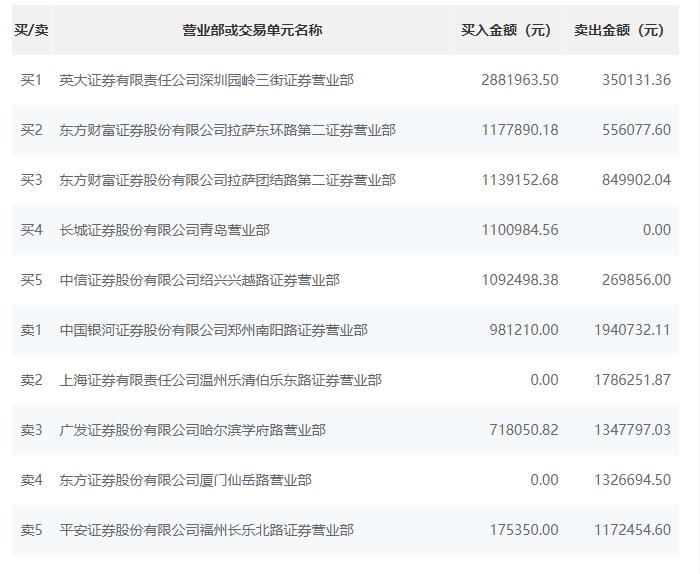700x574 pixels.
Task: Click the 营业部或交易单元名称 column header
Action: click(252, 30)
